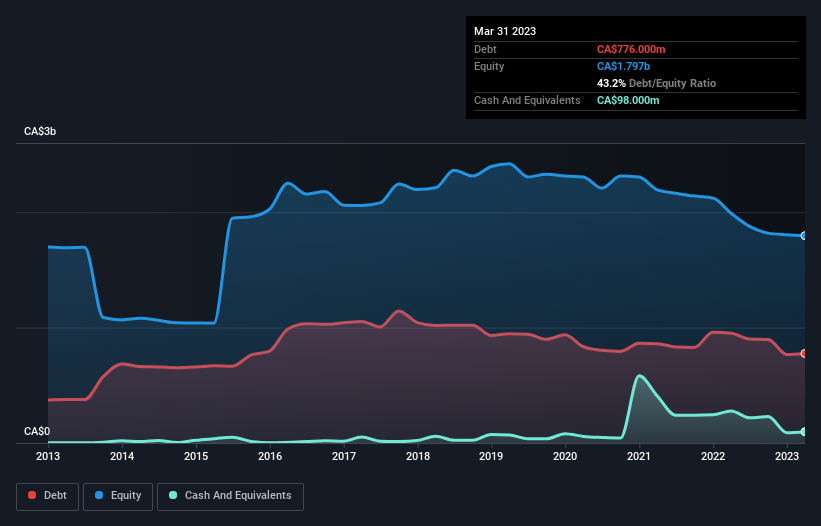Select the red Debt endpoint marker
The width and height of the screenshot is (821, 526).
click(x=804, y=354)
